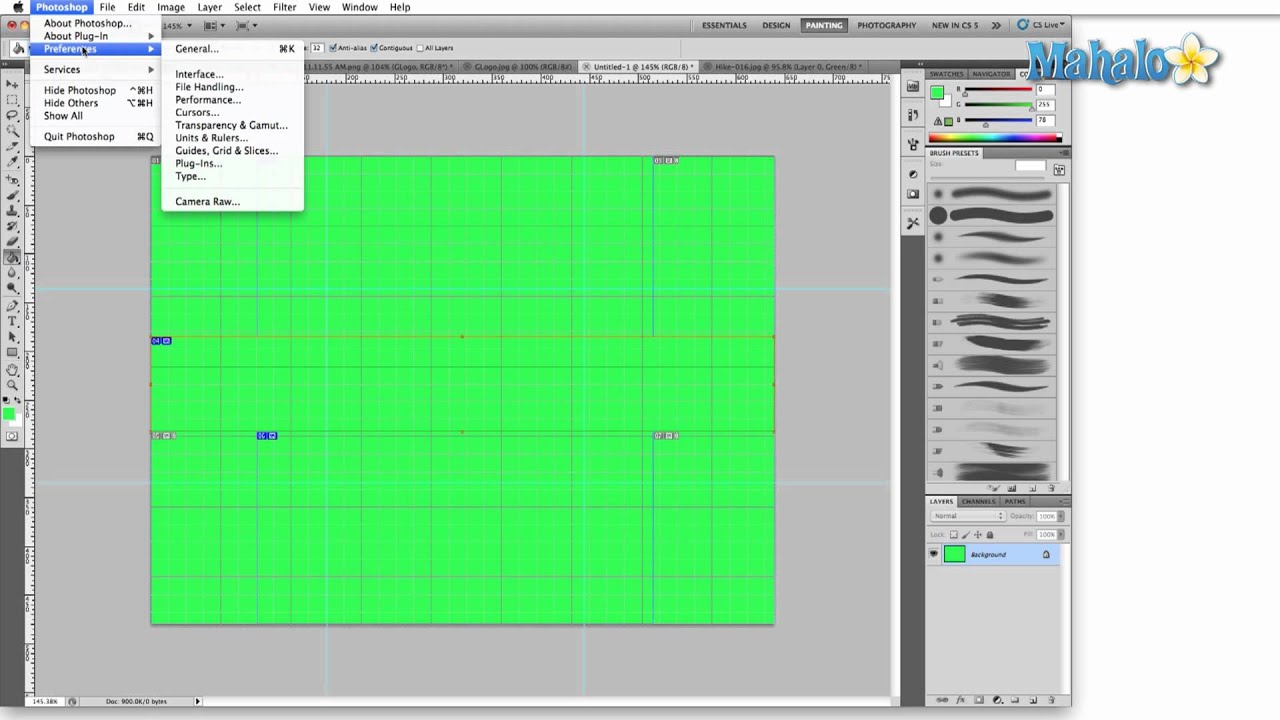
Task: Open the Normal blend mode dropdown
Action: click(x=967, y=516)
